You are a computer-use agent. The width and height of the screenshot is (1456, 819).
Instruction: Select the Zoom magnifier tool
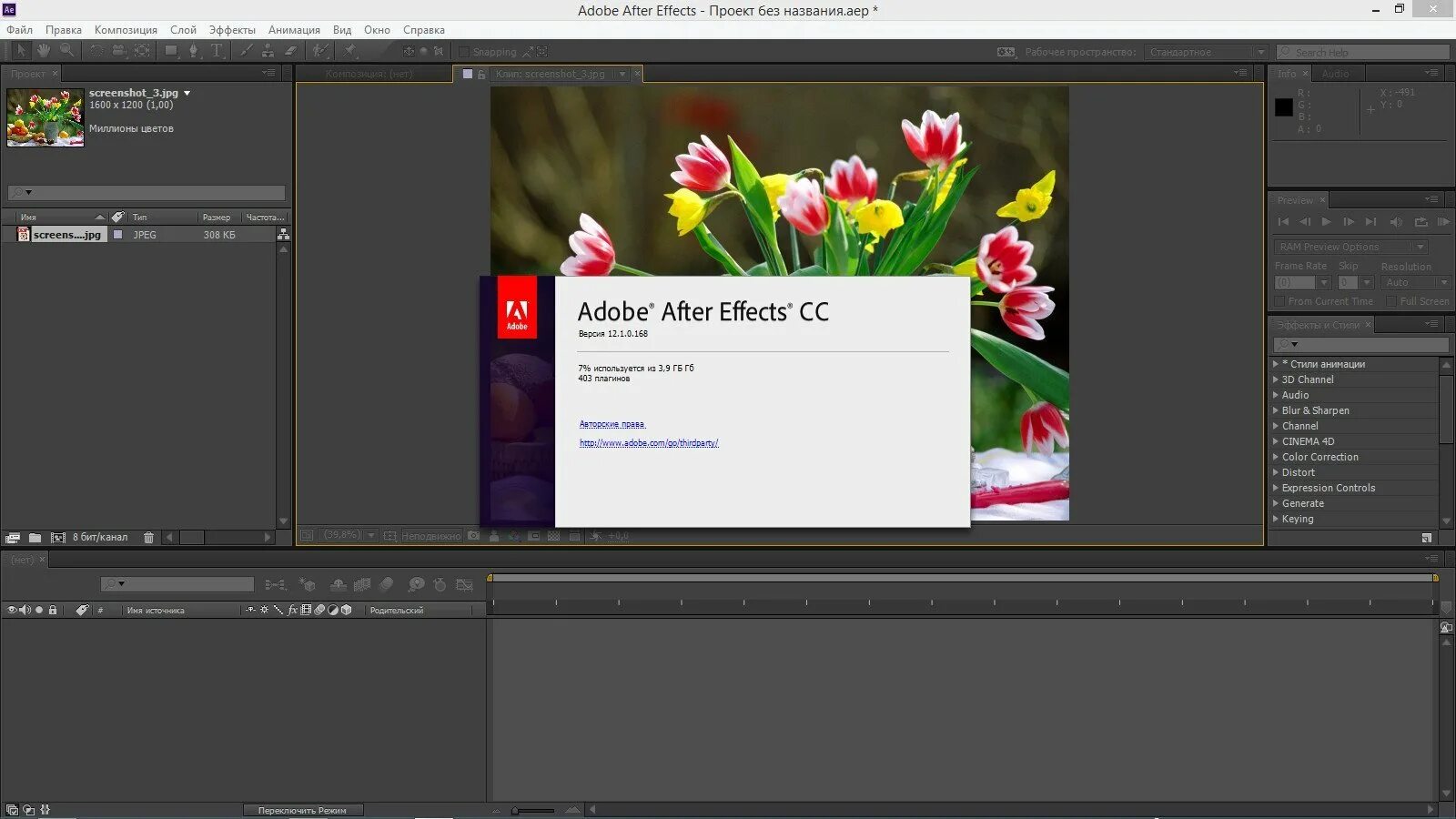click(x=66, y=51)
